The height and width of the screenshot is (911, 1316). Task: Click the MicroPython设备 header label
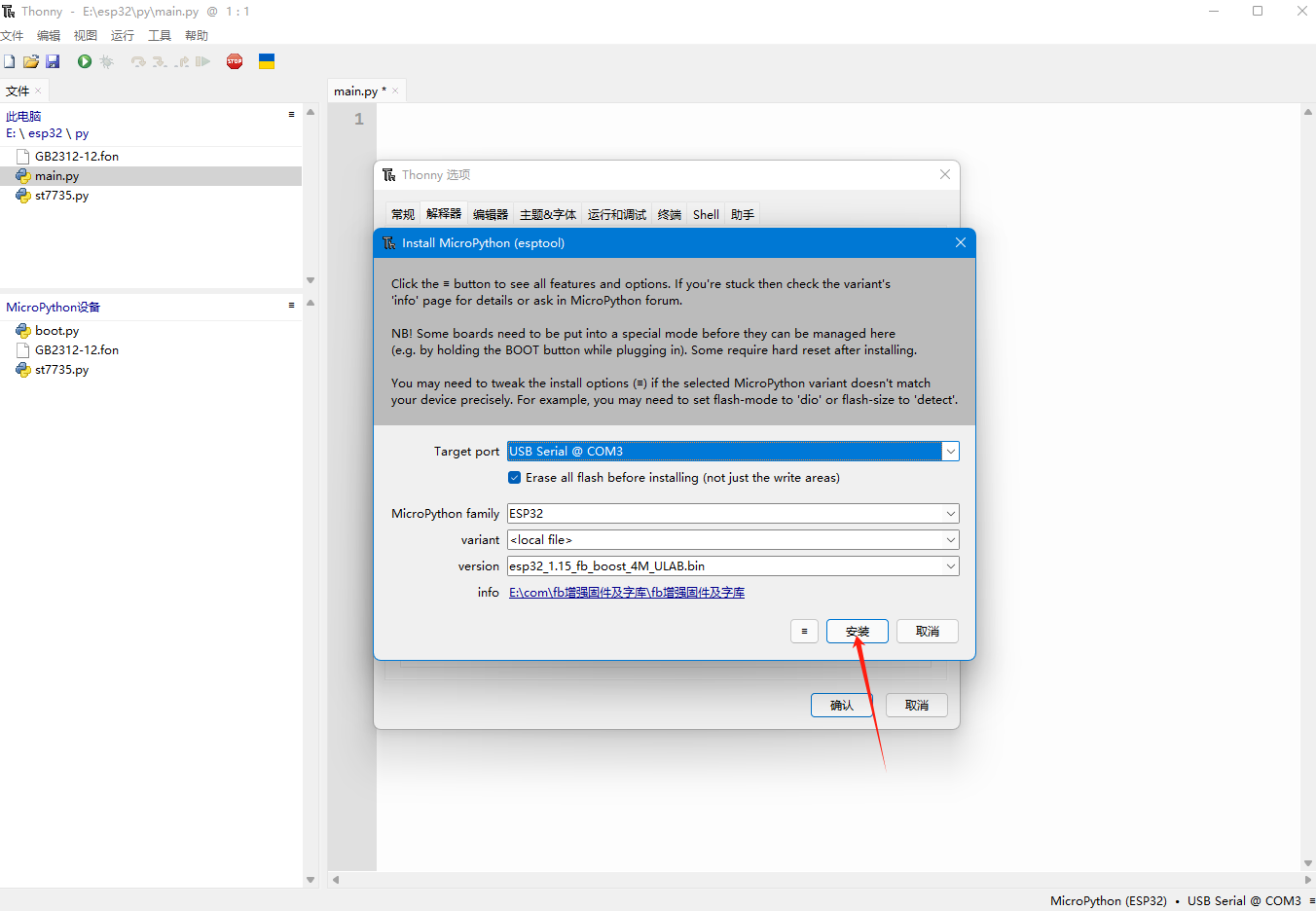click(x=54, y=307)
